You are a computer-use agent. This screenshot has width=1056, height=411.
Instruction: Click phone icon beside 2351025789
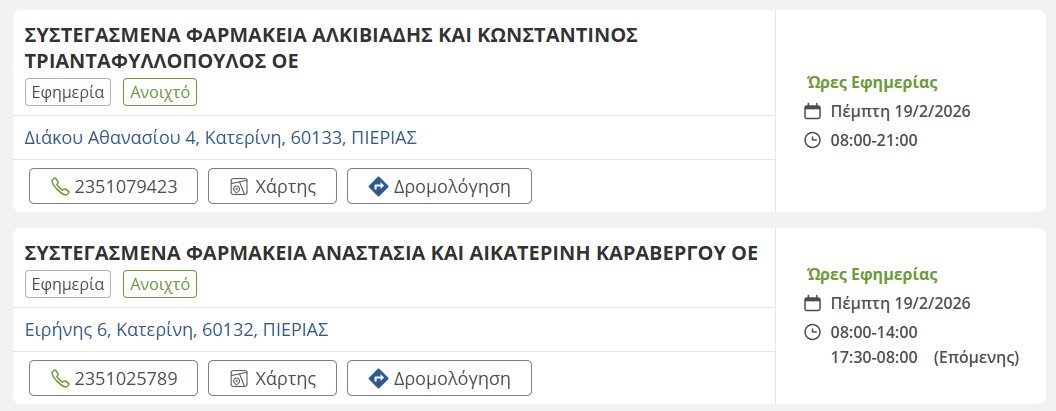[61, 379]
